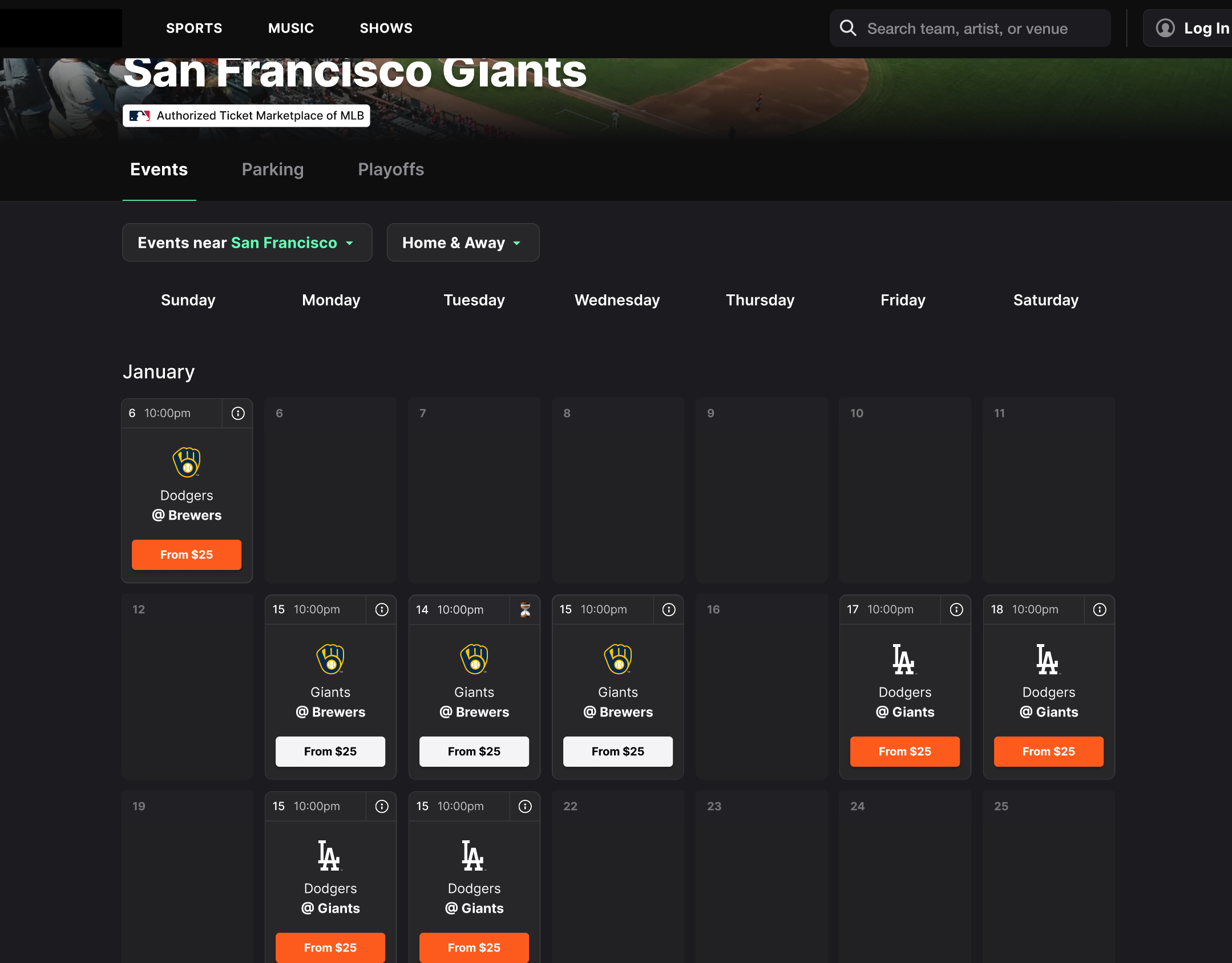This screenshot has width=1232, height=963.
Task: Expand Events near San Francisco dropdown
Action: coord(247,242)
